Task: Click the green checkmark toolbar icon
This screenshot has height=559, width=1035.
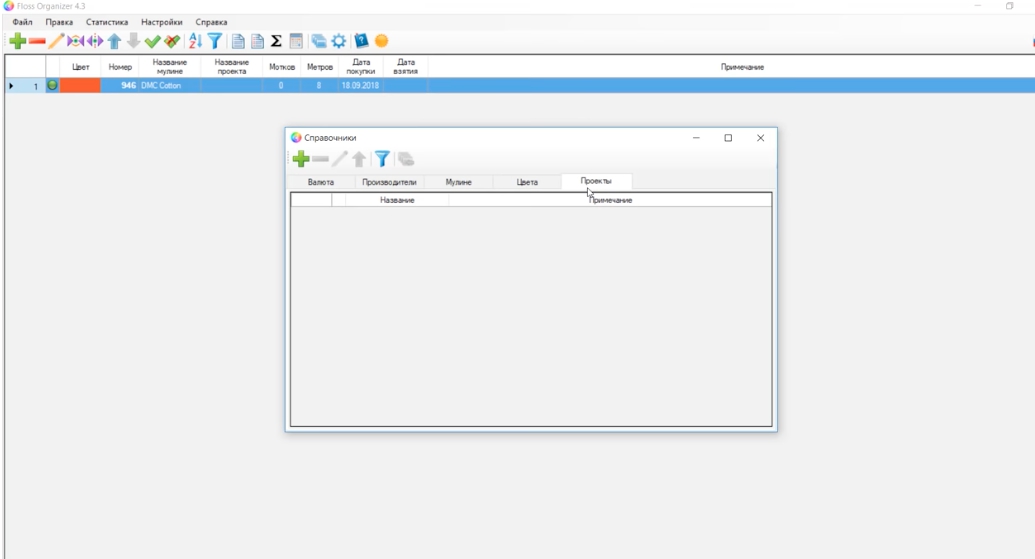Action: coord(152,41)
